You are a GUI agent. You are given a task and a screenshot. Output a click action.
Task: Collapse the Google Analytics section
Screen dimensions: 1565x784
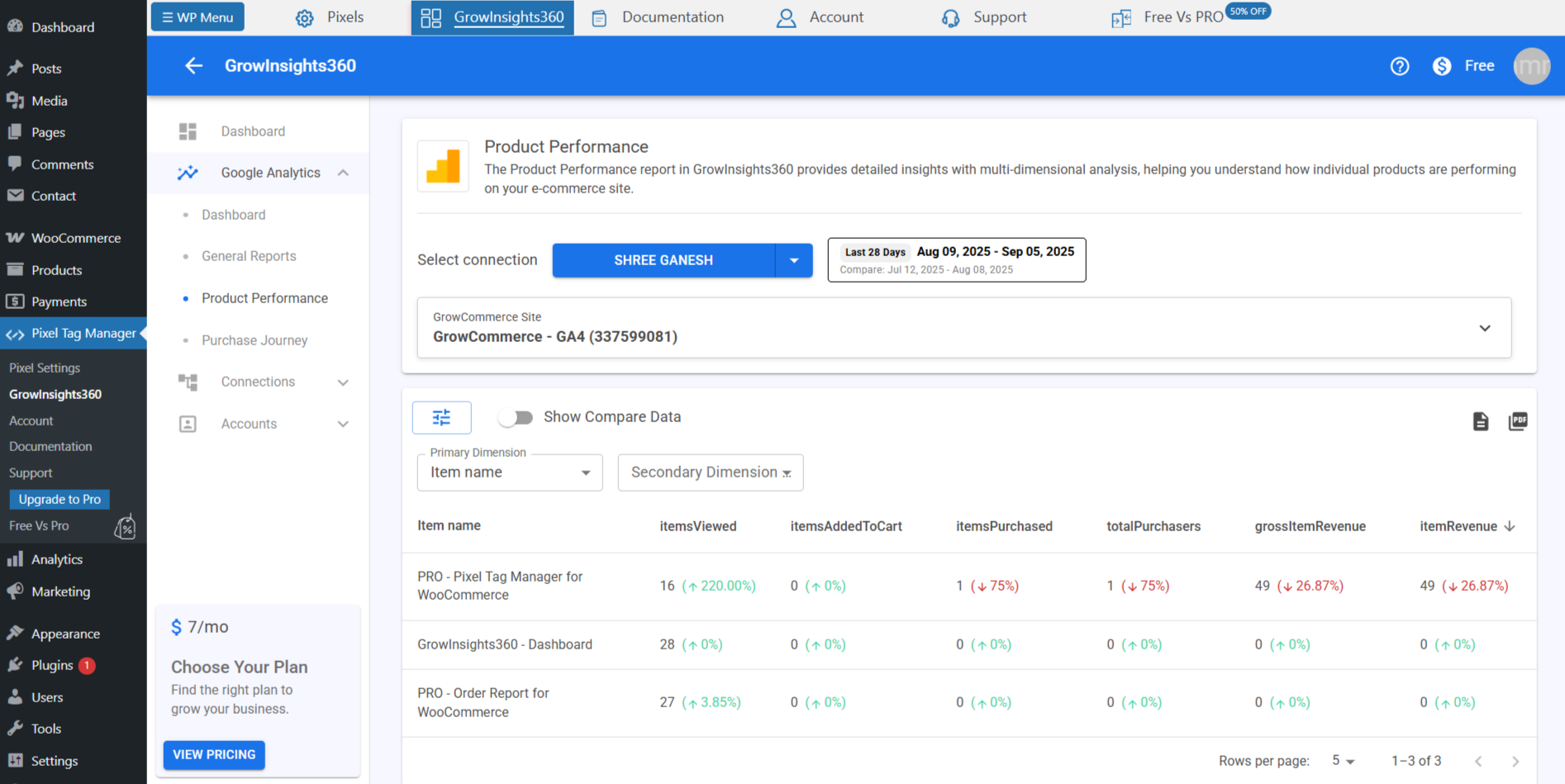click(x=344, y=173)
